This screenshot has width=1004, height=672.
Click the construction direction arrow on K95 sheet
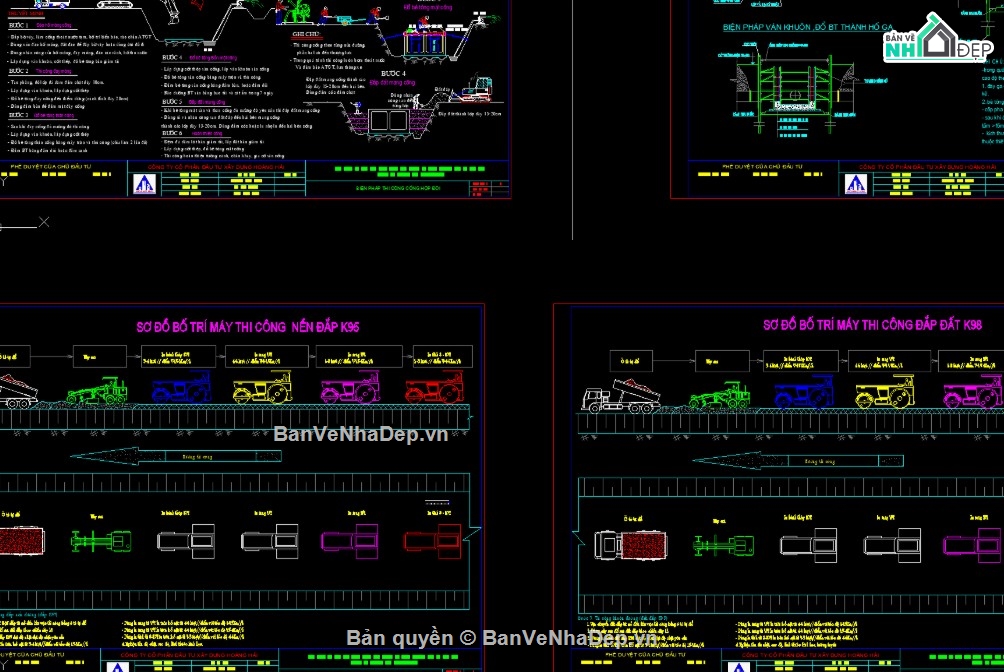175,456
